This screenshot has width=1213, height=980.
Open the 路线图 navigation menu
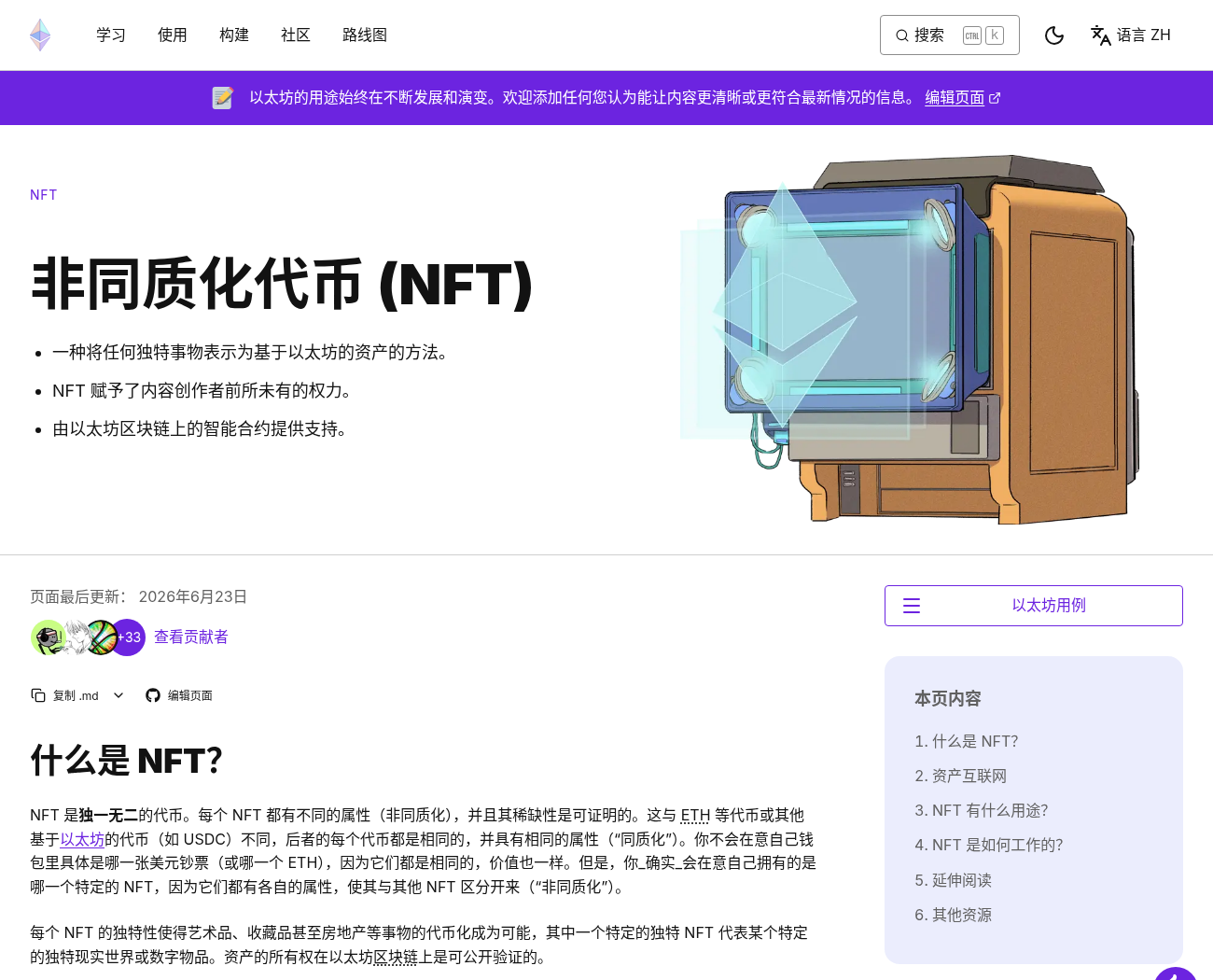(365, 35)
